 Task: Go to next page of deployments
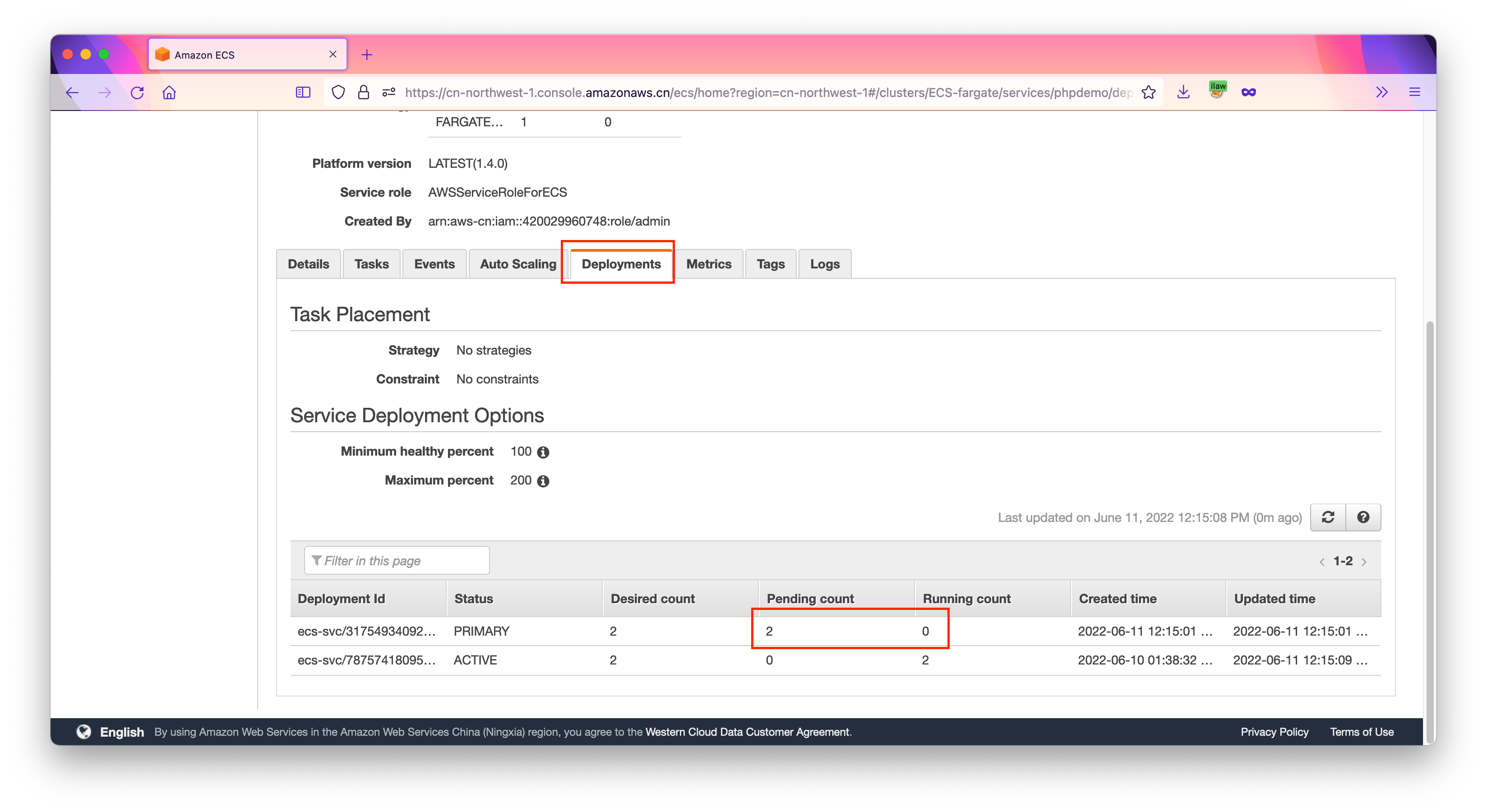point(1364,562)
